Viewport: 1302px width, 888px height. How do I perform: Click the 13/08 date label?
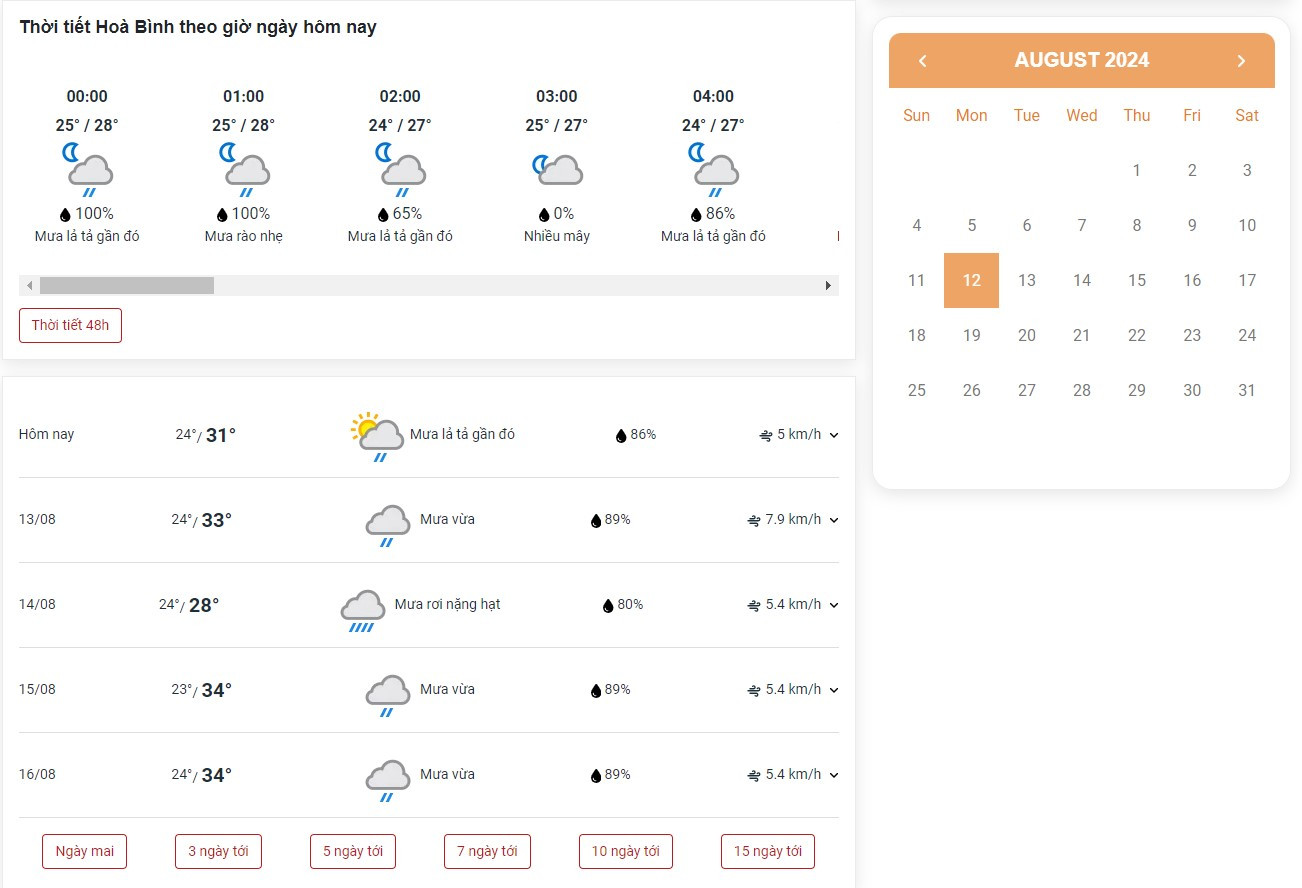coord(37,520)
